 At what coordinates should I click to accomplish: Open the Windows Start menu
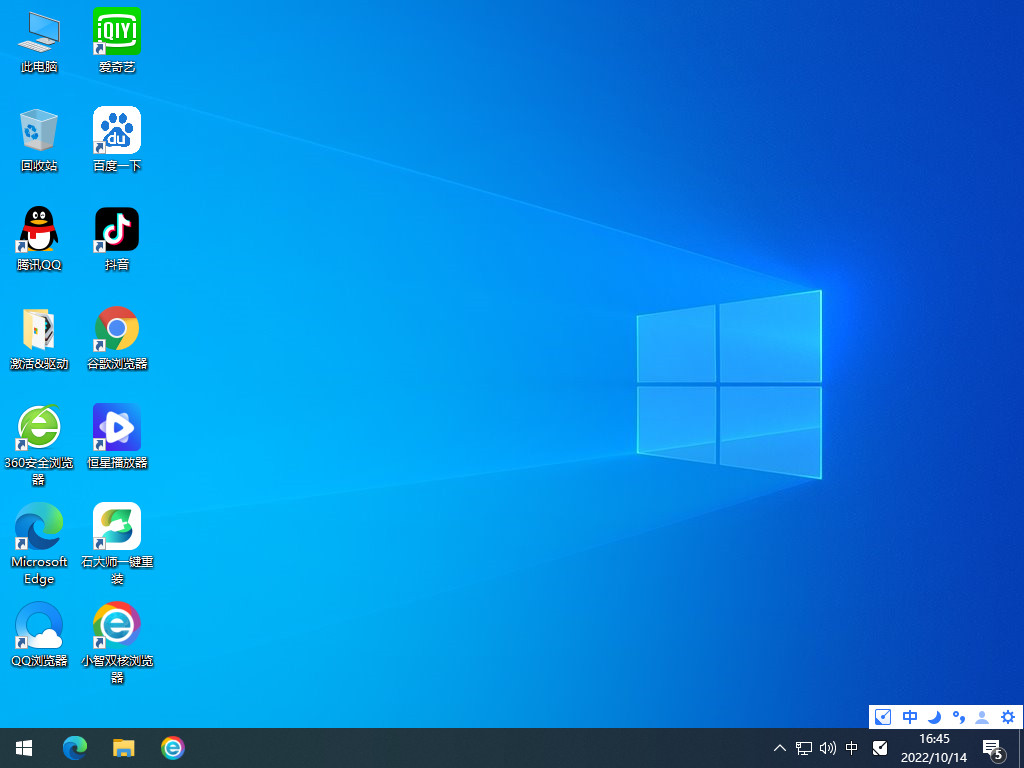[x=23, y=748]
